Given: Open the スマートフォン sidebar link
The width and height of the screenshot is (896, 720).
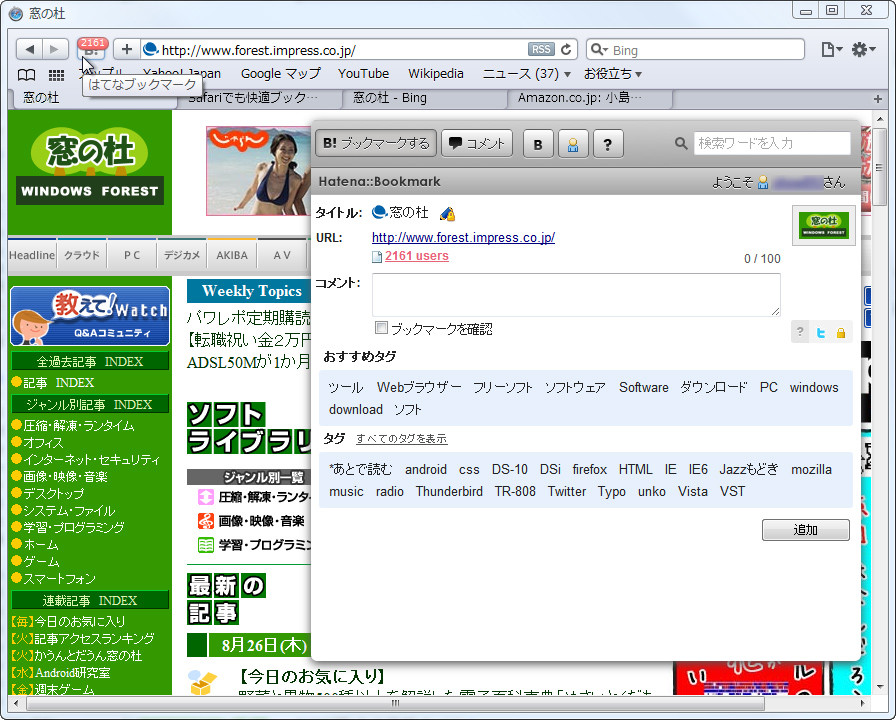Looking at the screenshot, I should coord(59,579).
